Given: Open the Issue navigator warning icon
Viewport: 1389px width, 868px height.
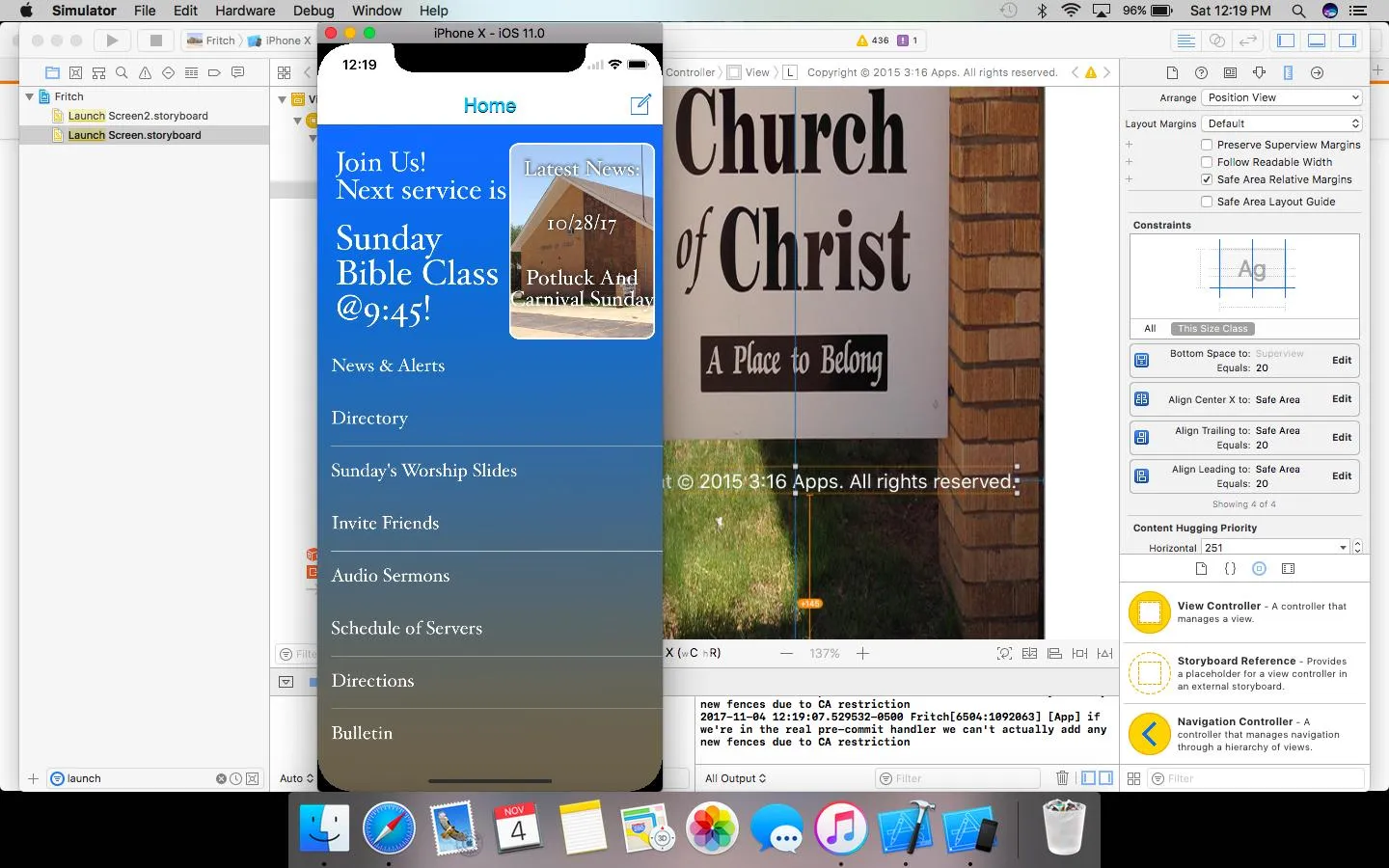Looking at the screenshot, I should pyautogui.click(x=145, y=72).
